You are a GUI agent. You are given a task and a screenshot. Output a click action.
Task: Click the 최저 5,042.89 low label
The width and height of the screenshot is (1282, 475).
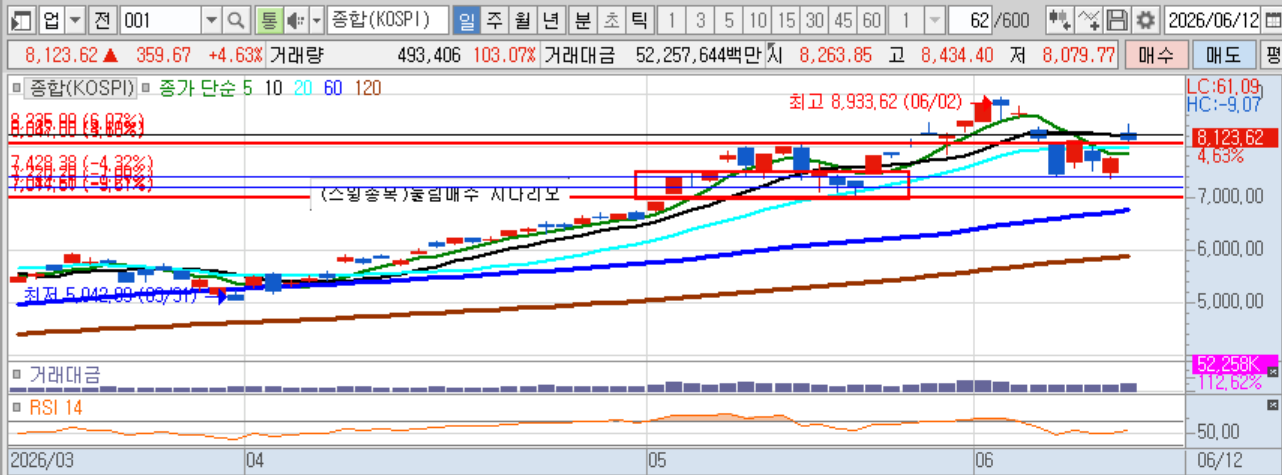[112, 294]
